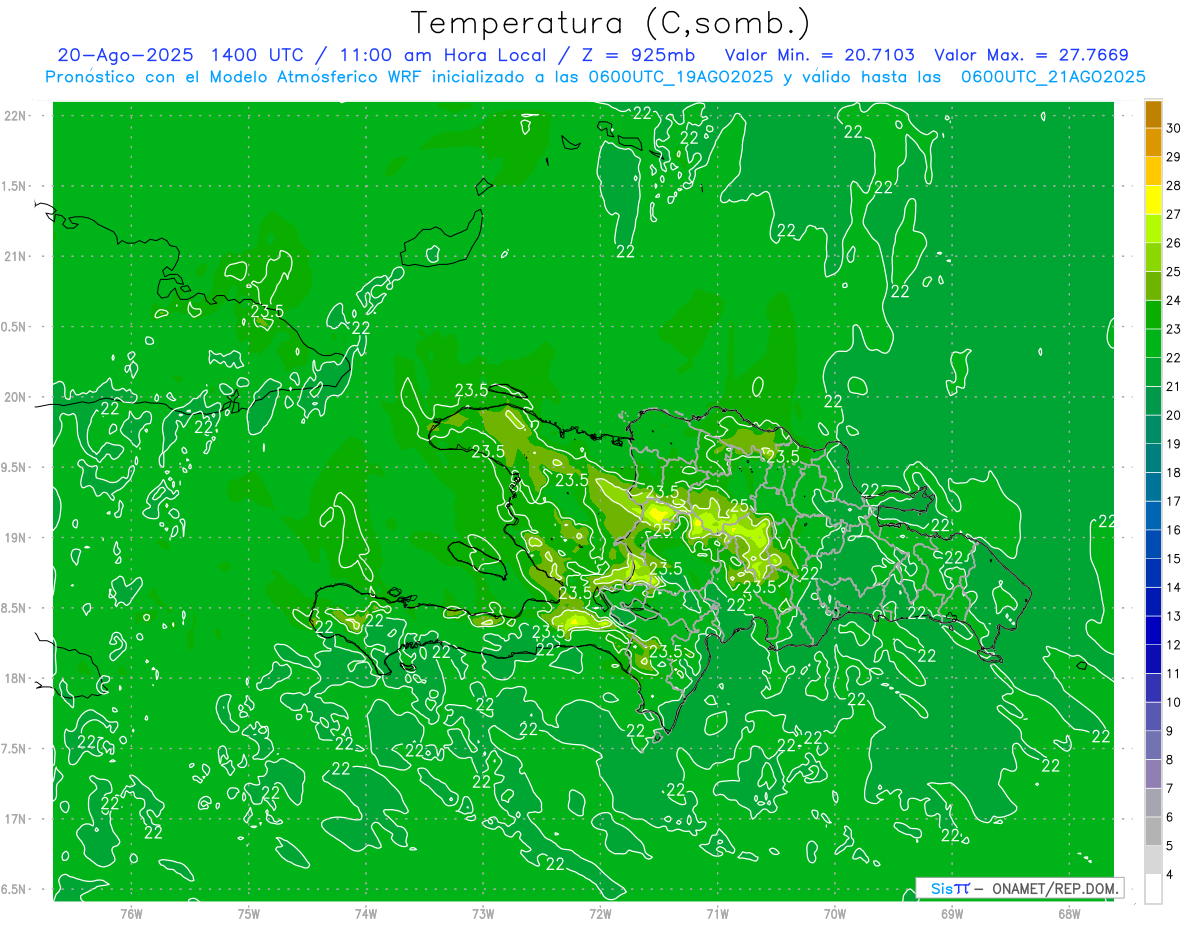Click the yellow swatch between 27 and 28
Viewport: 1200px width, 927px height.
(x=1153, y=199)
